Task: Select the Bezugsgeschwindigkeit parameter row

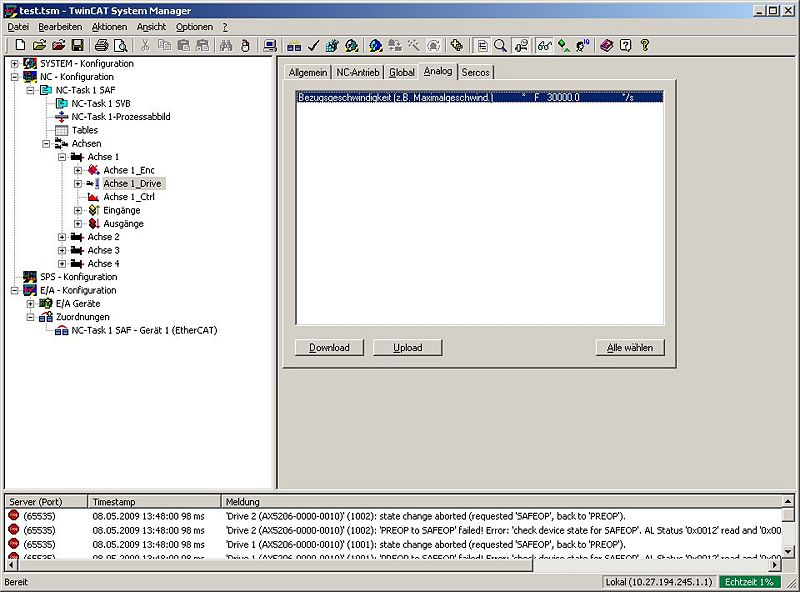Action: coord(479,97)
